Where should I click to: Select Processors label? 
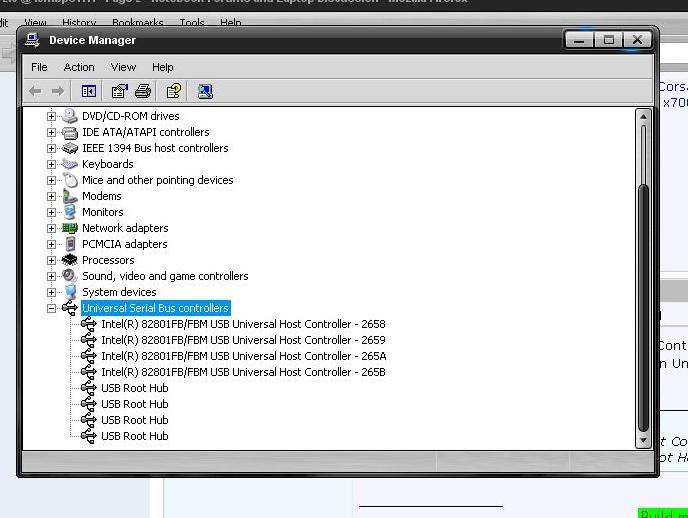point(108,260)
